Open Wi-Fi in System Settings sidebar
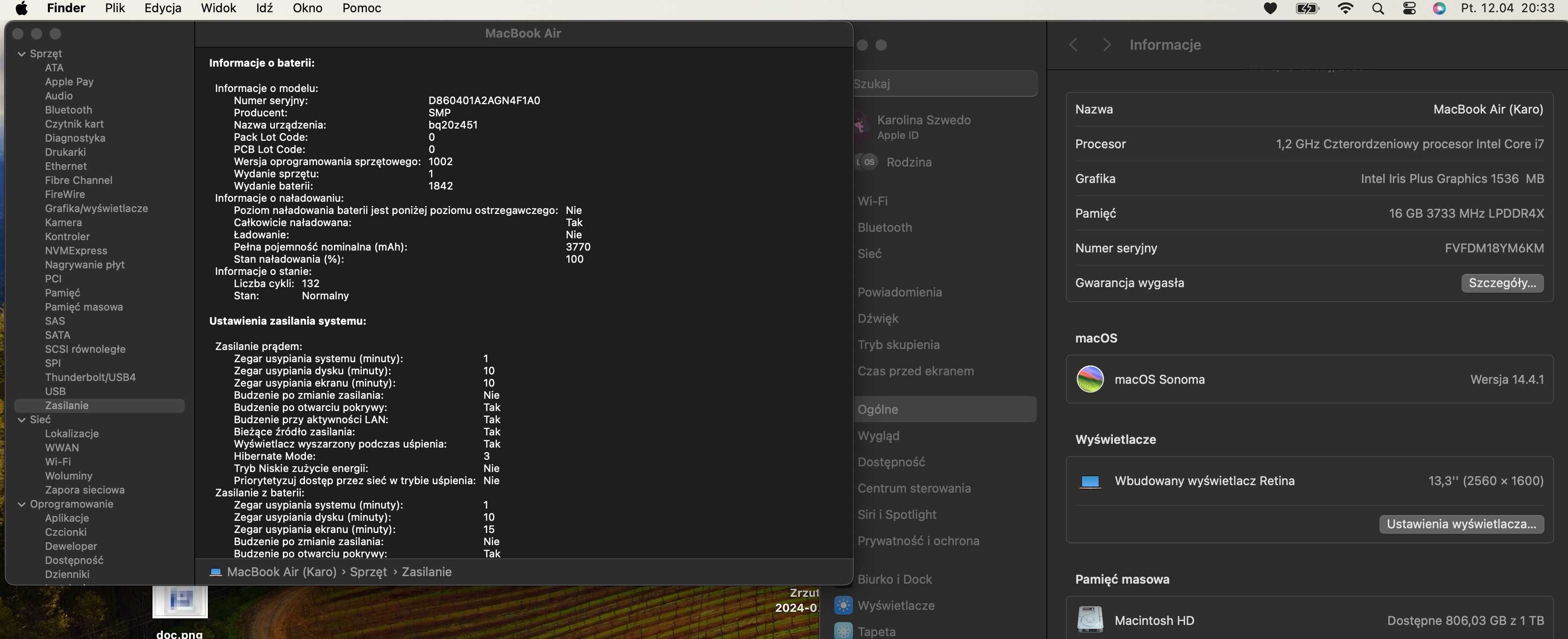The image size is (1568, 639). click(872, 201)
